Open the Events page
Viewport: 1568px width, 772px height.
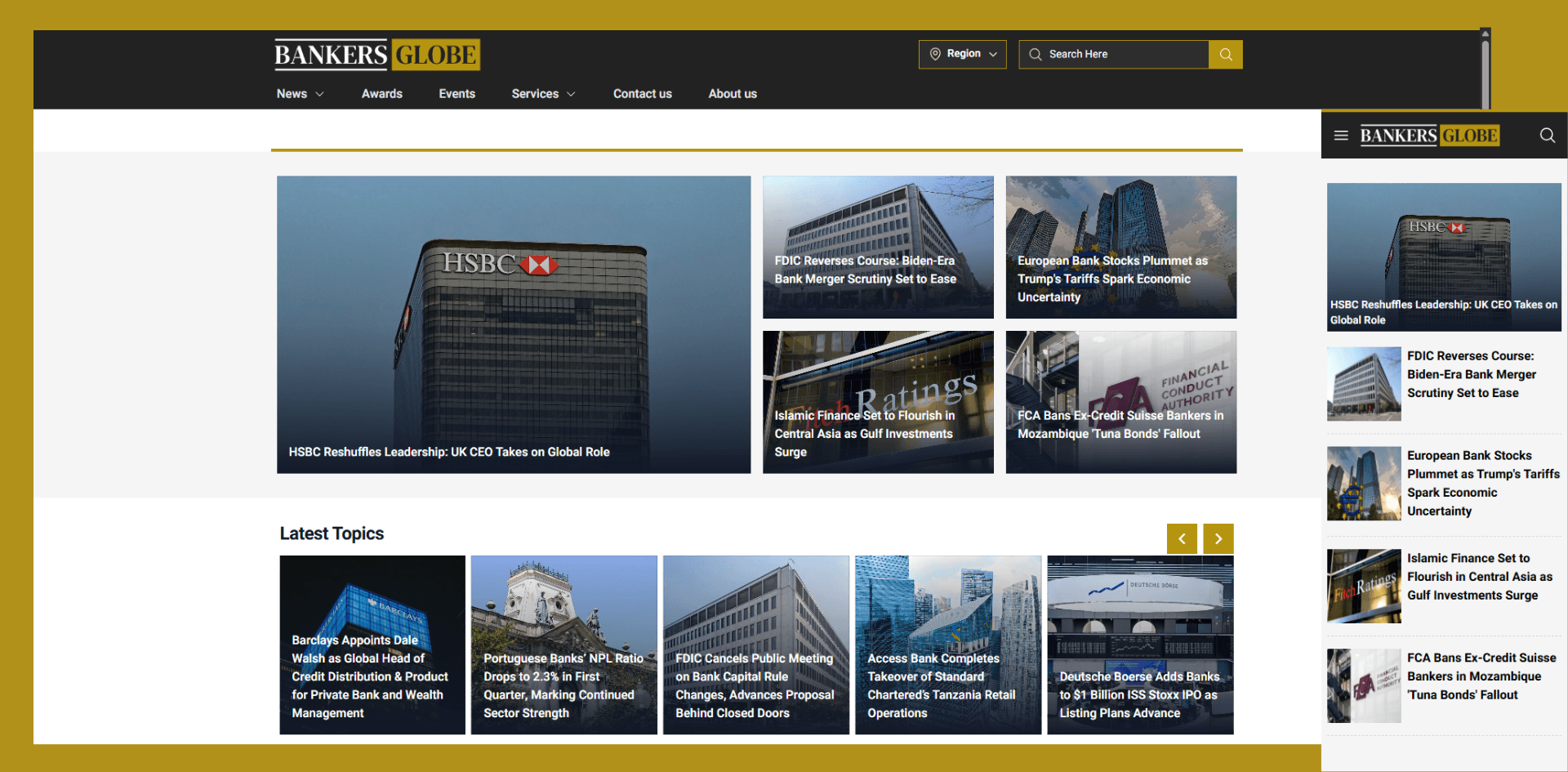coord(457,94)
